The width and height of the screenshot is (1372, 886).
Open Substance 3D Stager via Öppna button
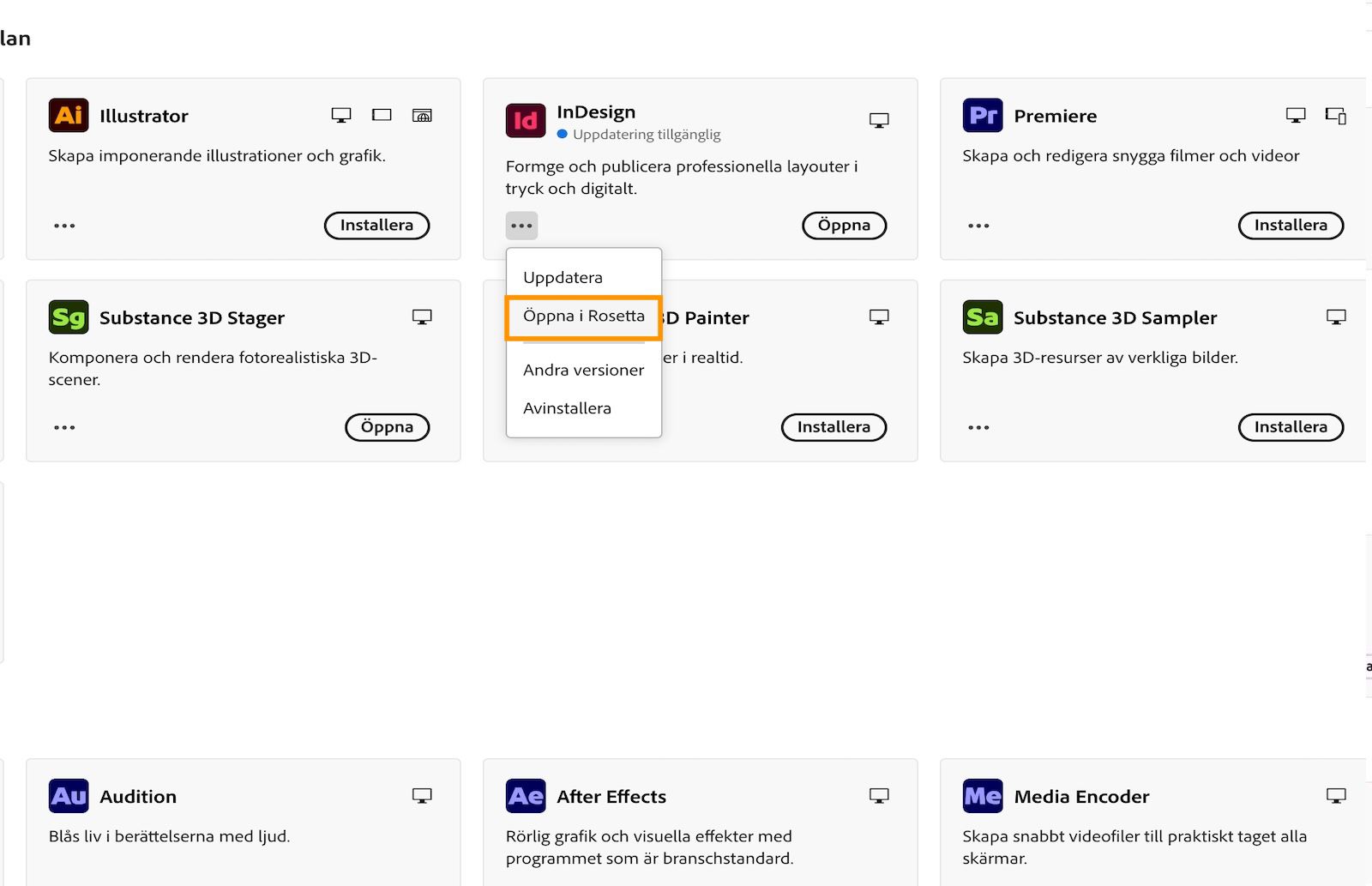click(387, 427)
